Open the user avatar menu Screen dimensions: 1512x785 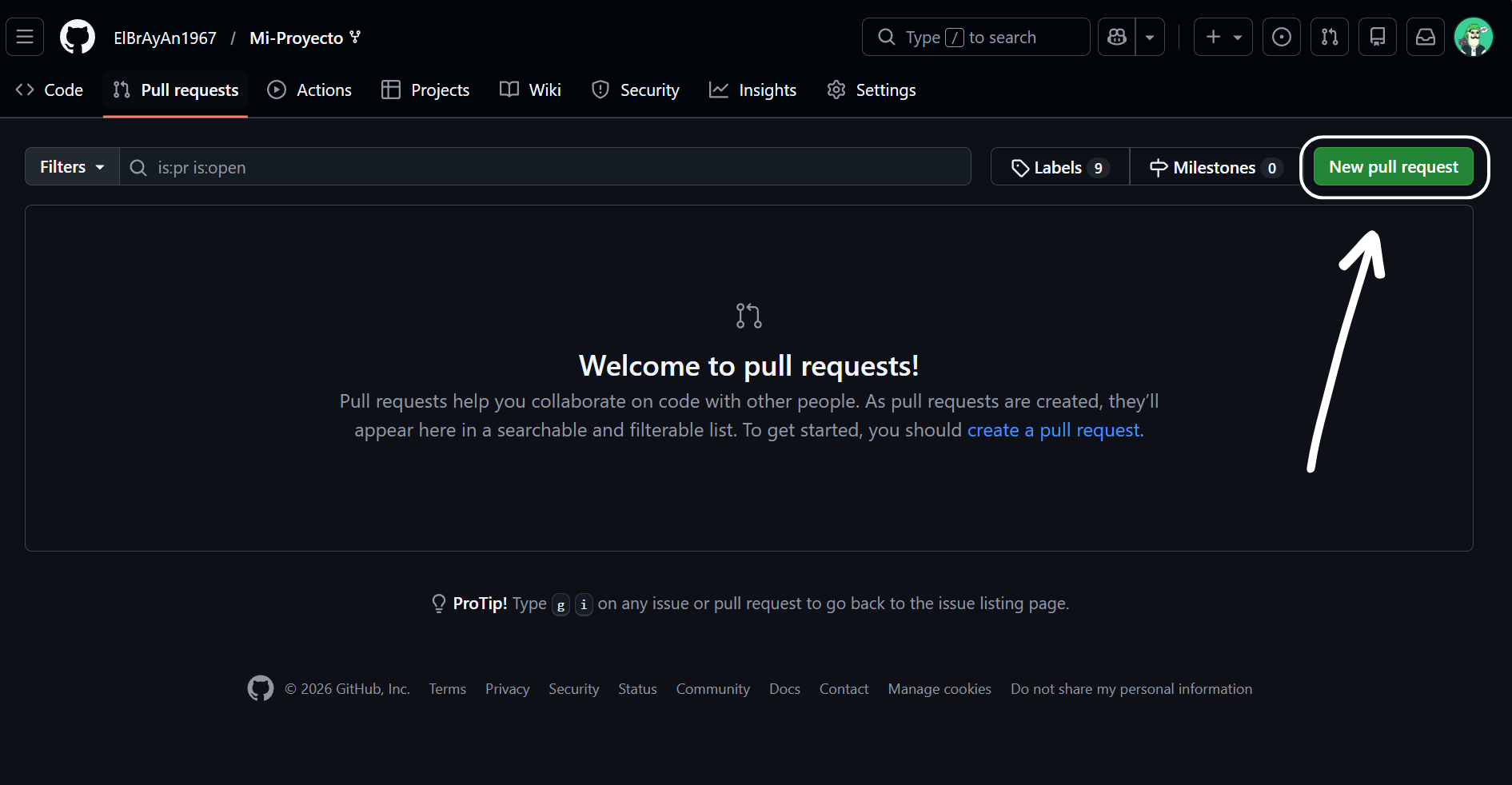coord(1473,37)
